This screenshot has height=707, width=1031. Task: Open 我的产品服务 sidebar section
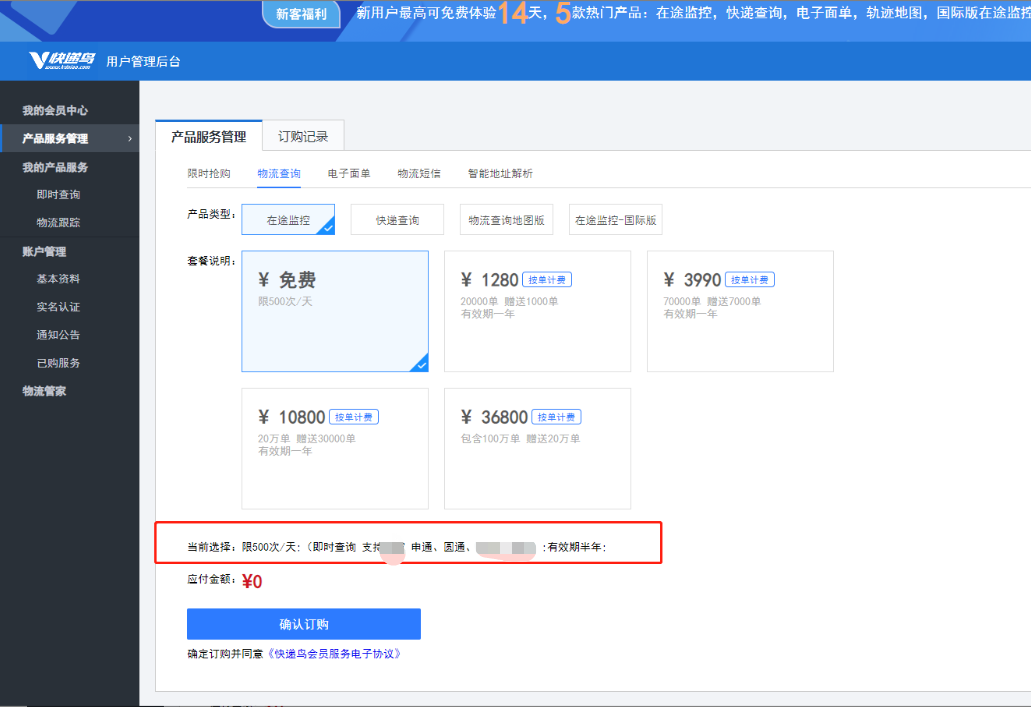[55, 167]
